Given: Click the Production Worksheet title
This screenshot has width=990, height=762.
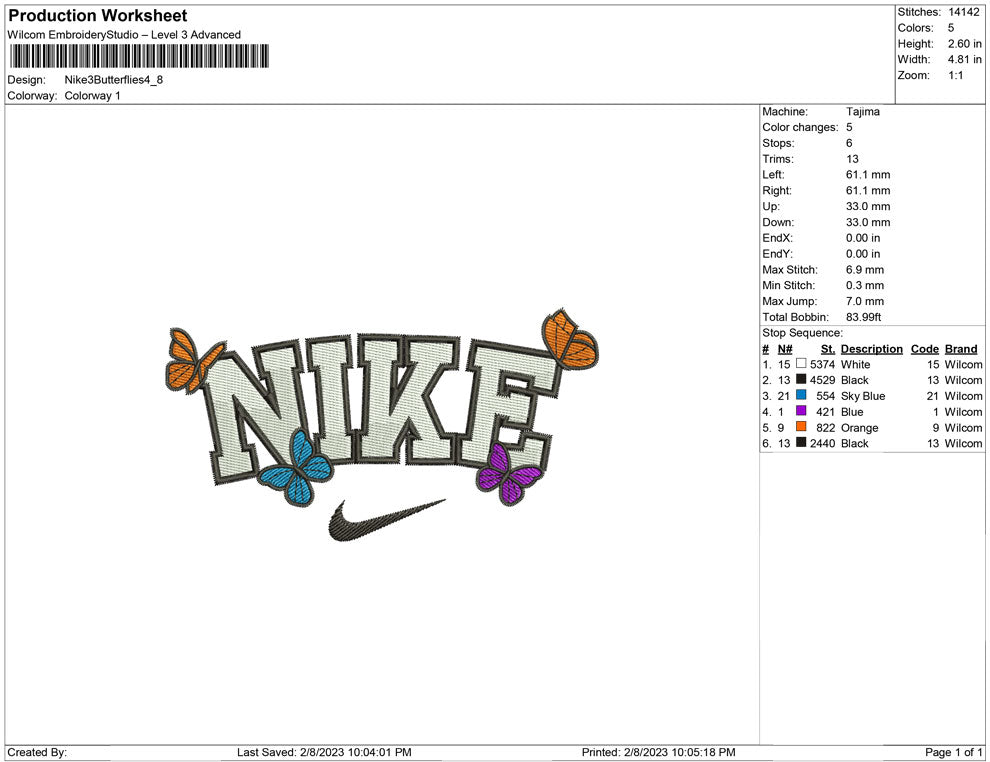Looking at the screenshot, I should tap(98, 16).
